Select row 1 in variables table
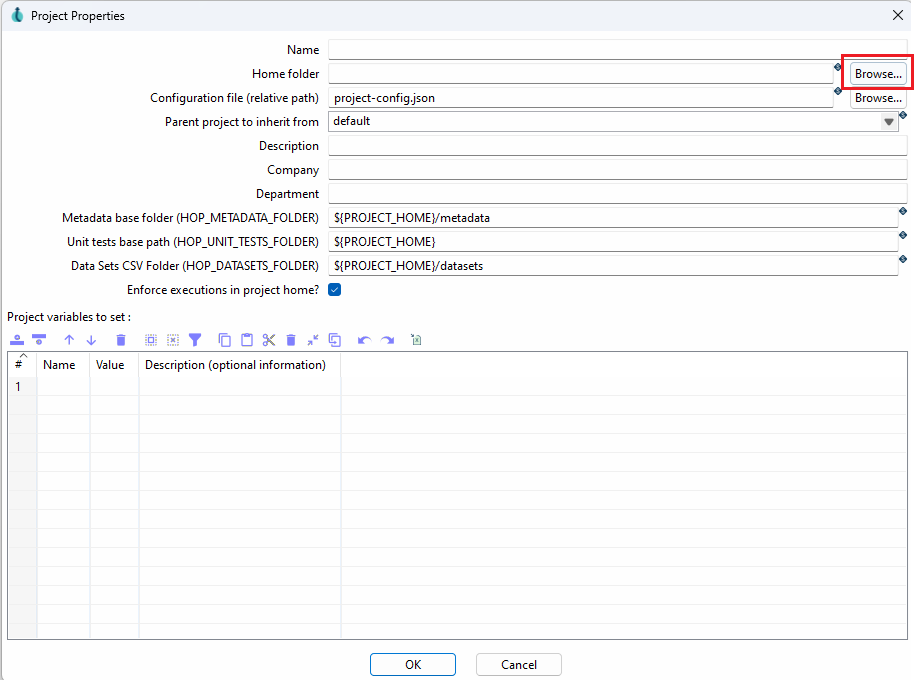Viewport: 919px width, 680px height. (x=18, y=386)
